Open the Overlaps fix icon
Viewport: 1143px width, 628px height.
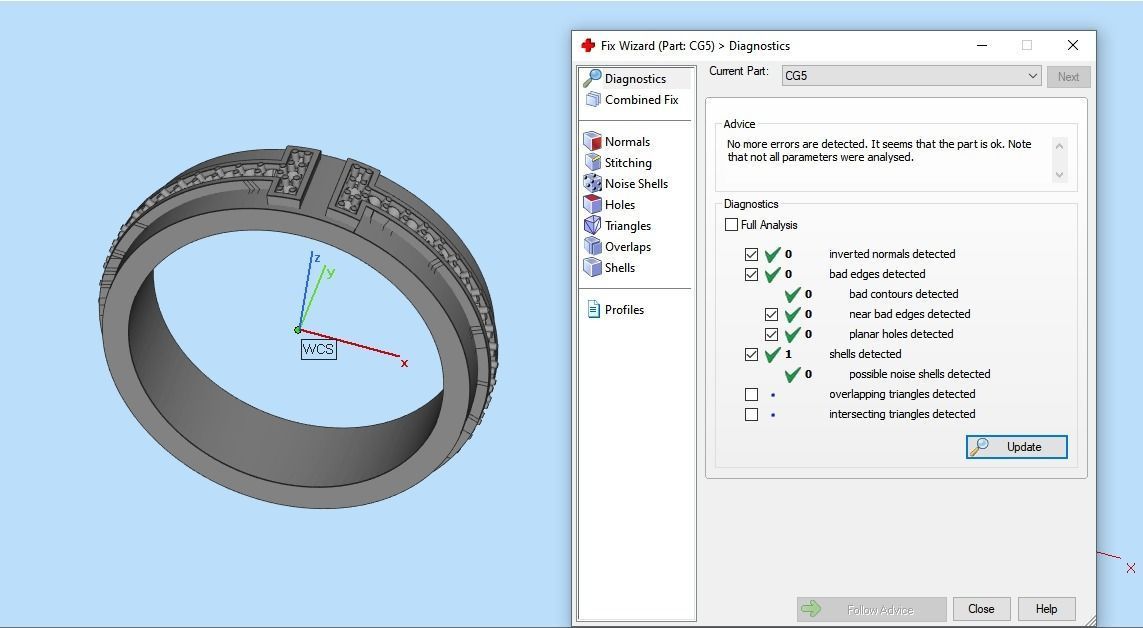tap(592, 246)
